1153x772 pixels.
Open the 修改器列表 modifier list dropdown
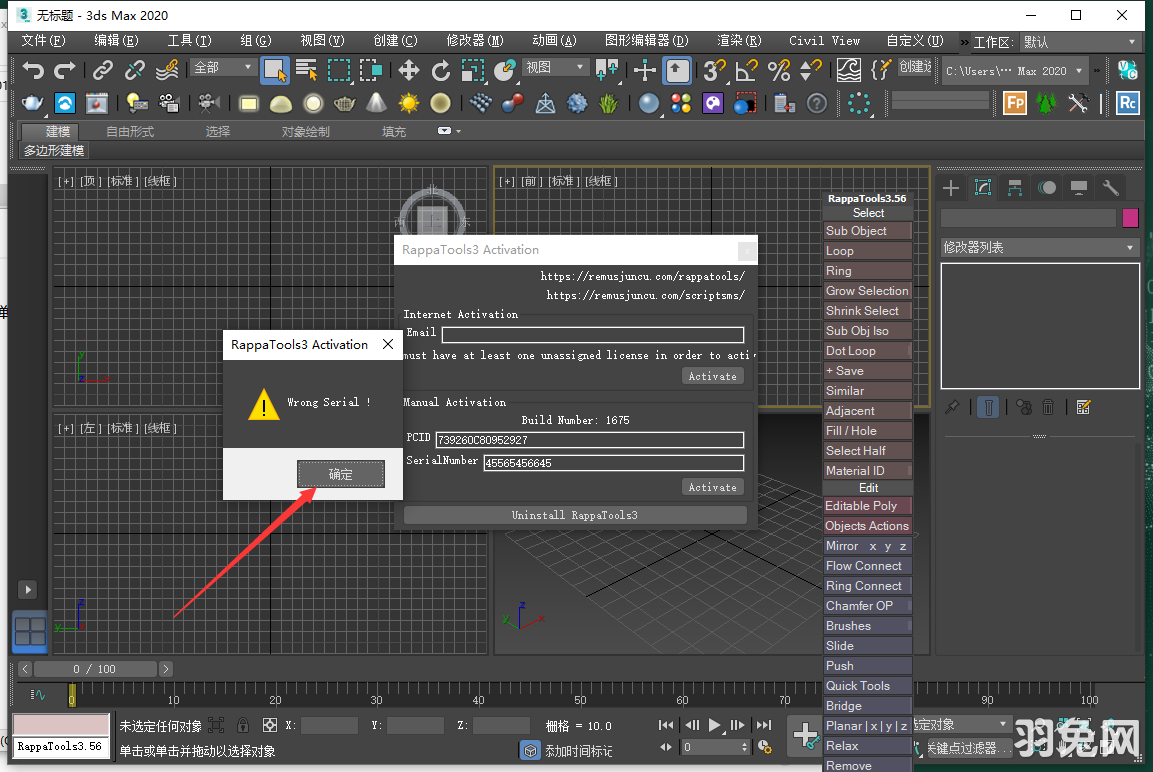click(1040, 247)
